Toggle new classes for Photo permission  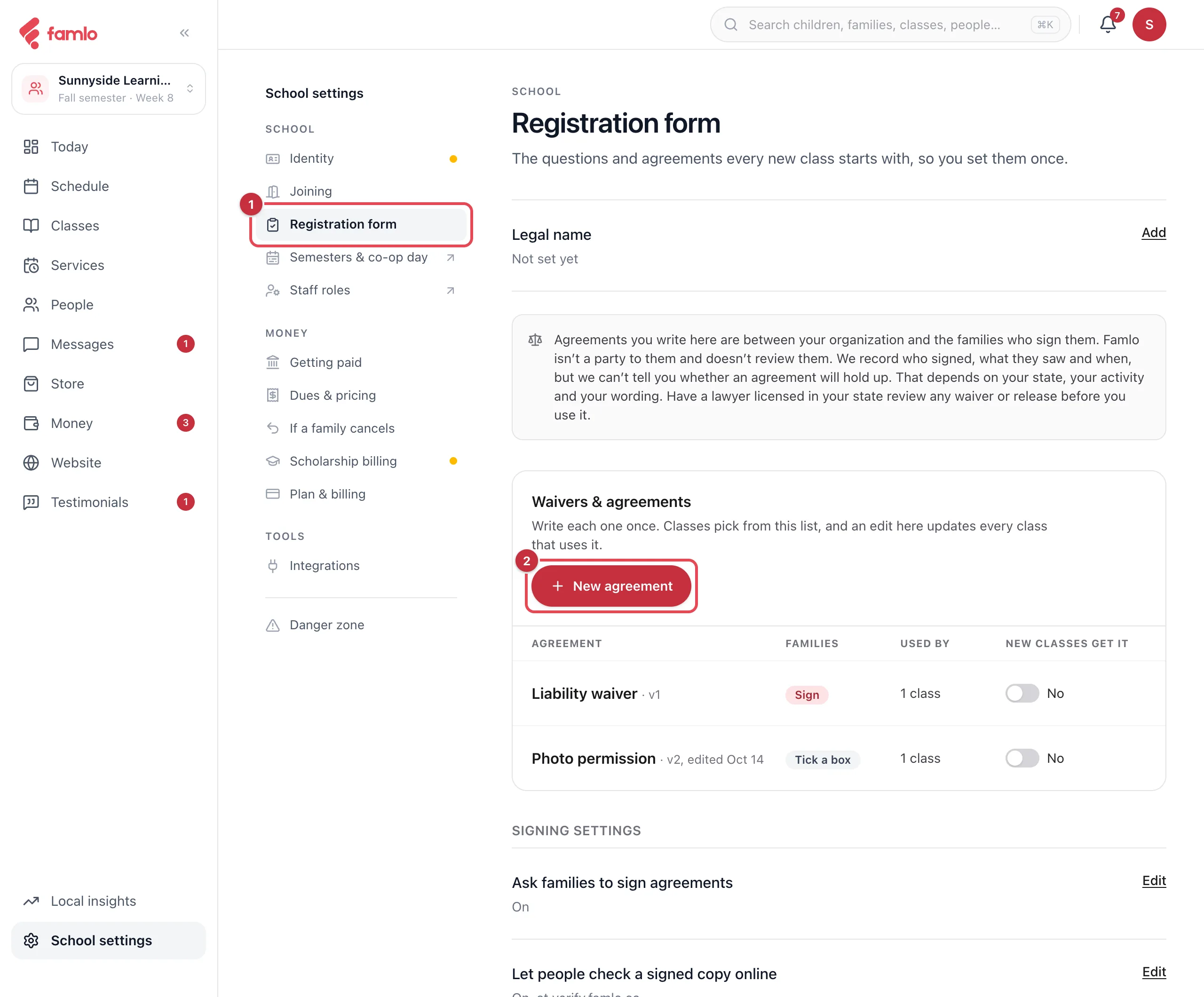click(x=1022, y=759)
